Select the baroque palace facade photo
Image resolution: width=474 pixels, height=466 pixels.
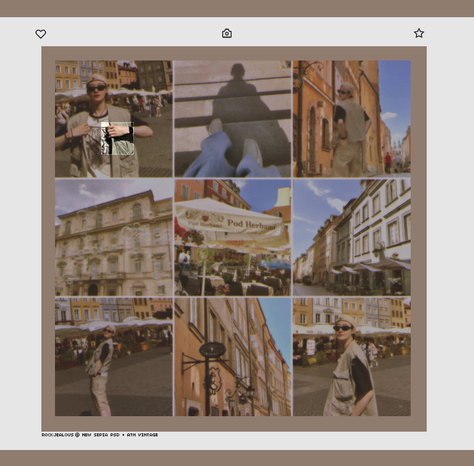[114, 237]
